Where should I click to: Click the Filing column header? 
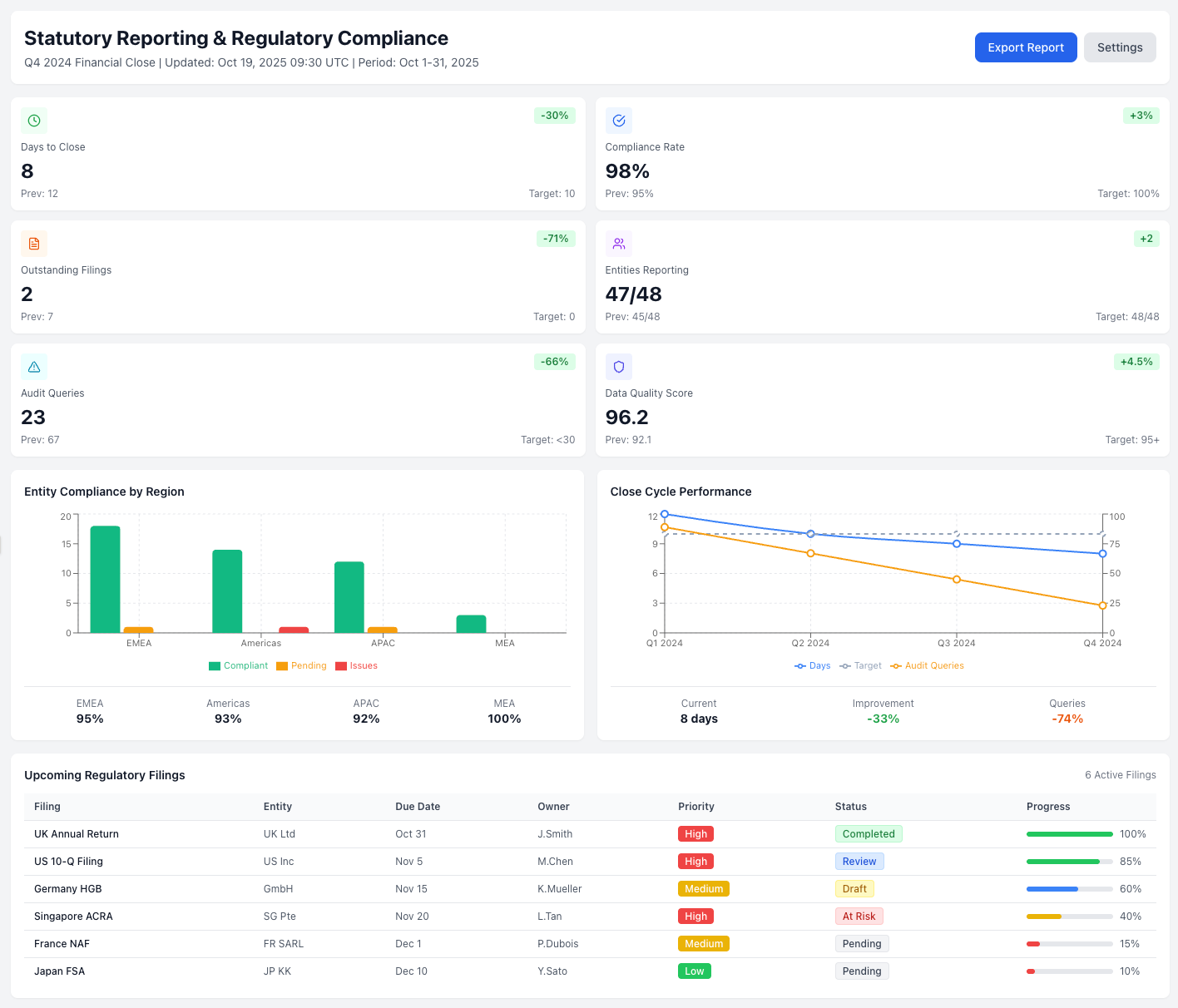point(47,807)
